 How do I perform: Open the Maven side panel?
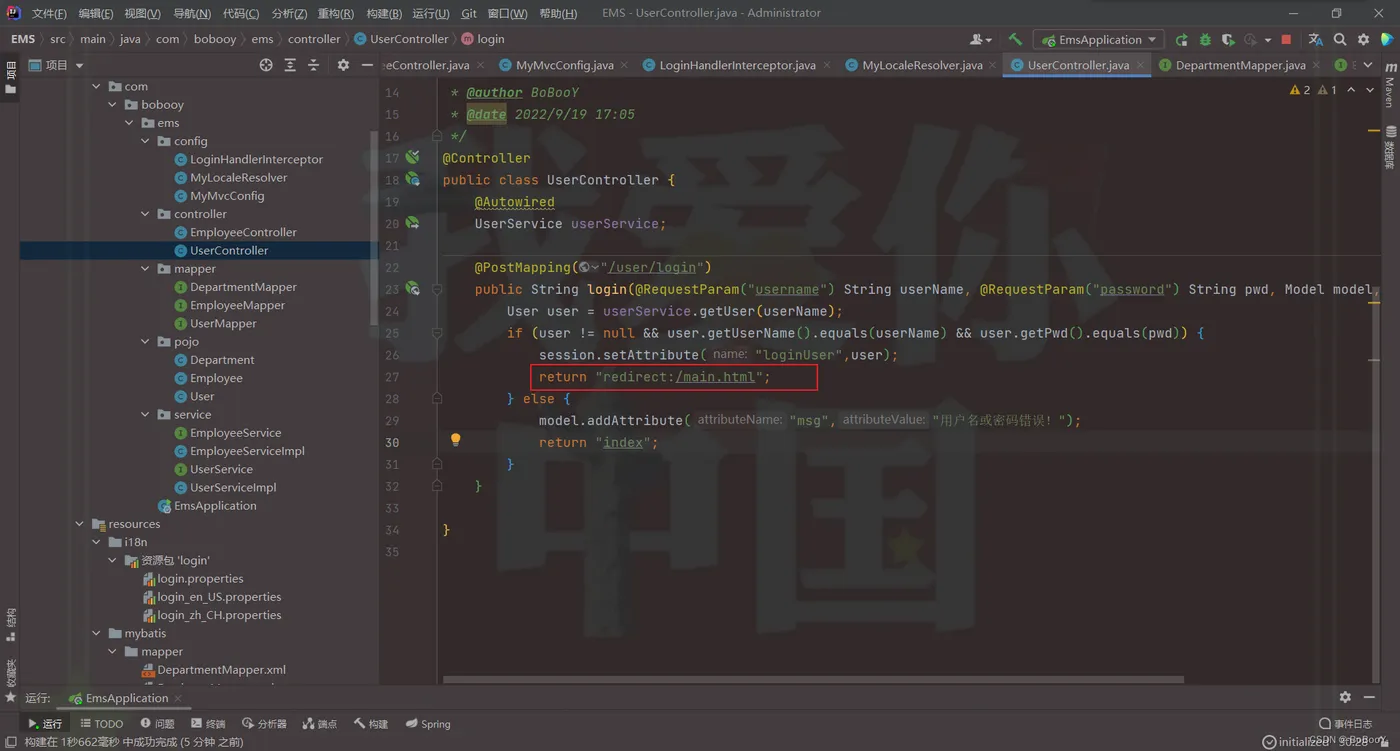pos(1389,86)
